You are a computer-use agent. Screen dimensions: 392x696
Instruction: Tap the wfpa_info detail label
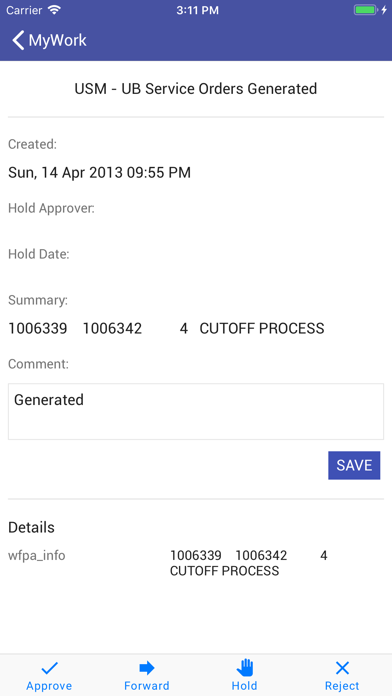pyautogui.click(x=37, y=556)
